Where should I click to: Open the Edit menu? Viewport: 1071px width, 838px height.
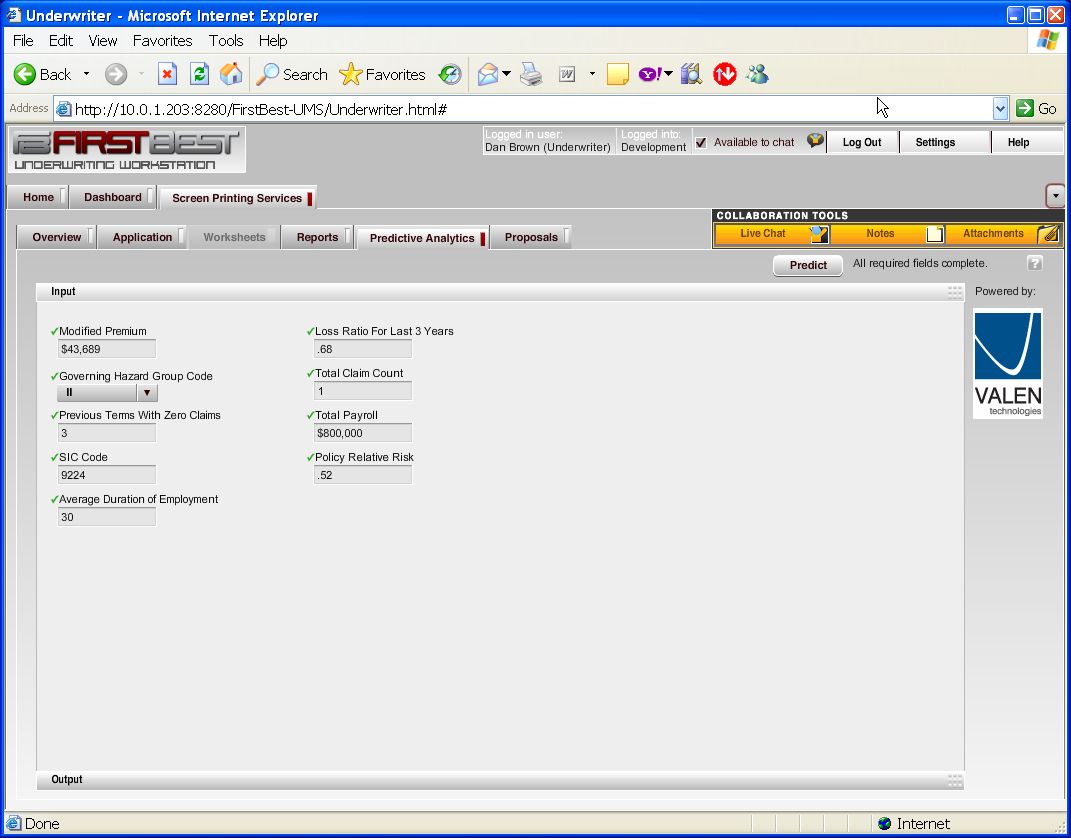point(61,41)
